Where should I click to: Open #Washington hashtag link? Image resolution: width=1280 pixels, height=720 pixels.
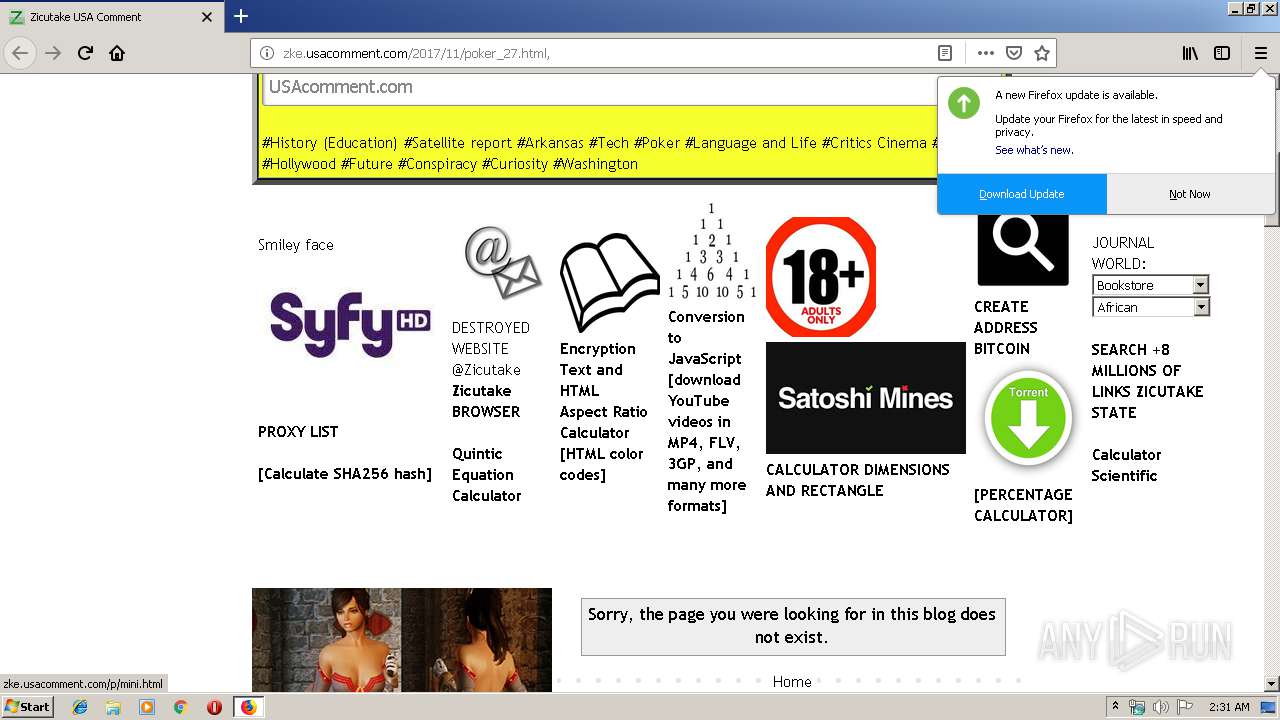tap(596, 164)
